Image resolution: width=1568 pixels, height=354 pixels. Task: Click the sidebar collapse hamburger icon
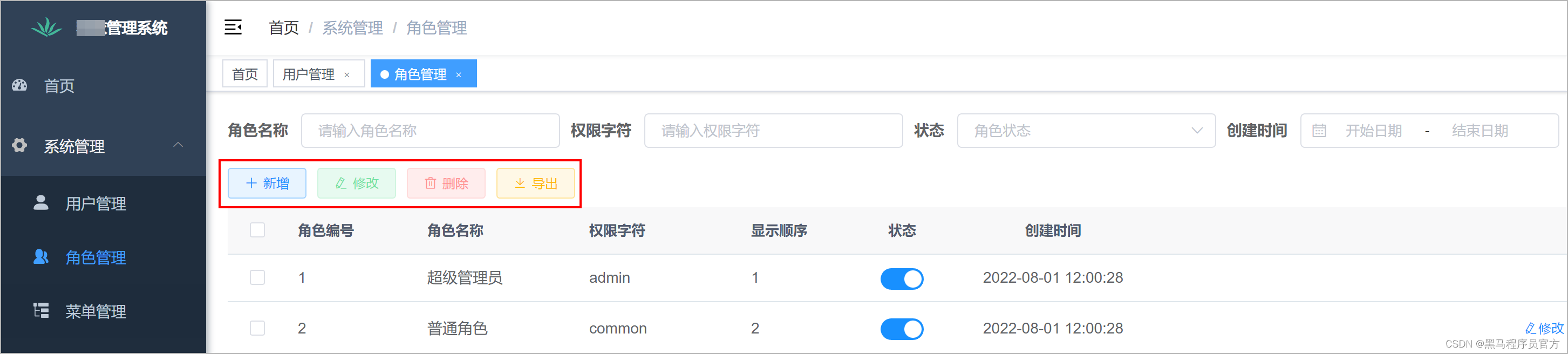[x=234, y=28]
